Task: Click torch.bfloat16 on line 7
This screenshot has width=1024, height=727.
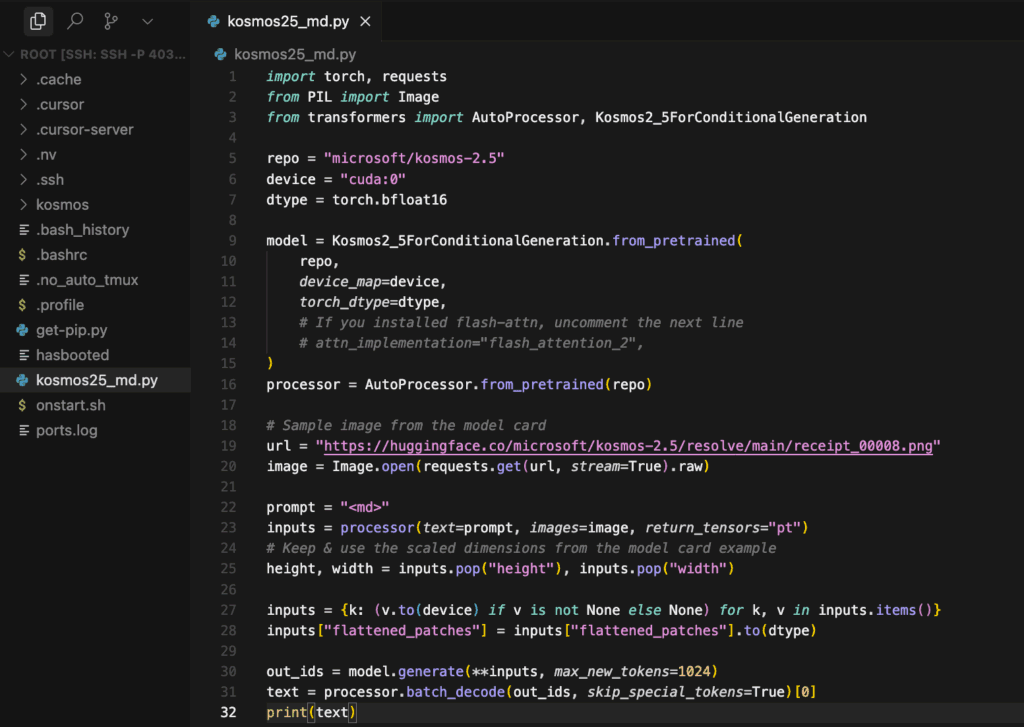Action: (x=389, y=200)
